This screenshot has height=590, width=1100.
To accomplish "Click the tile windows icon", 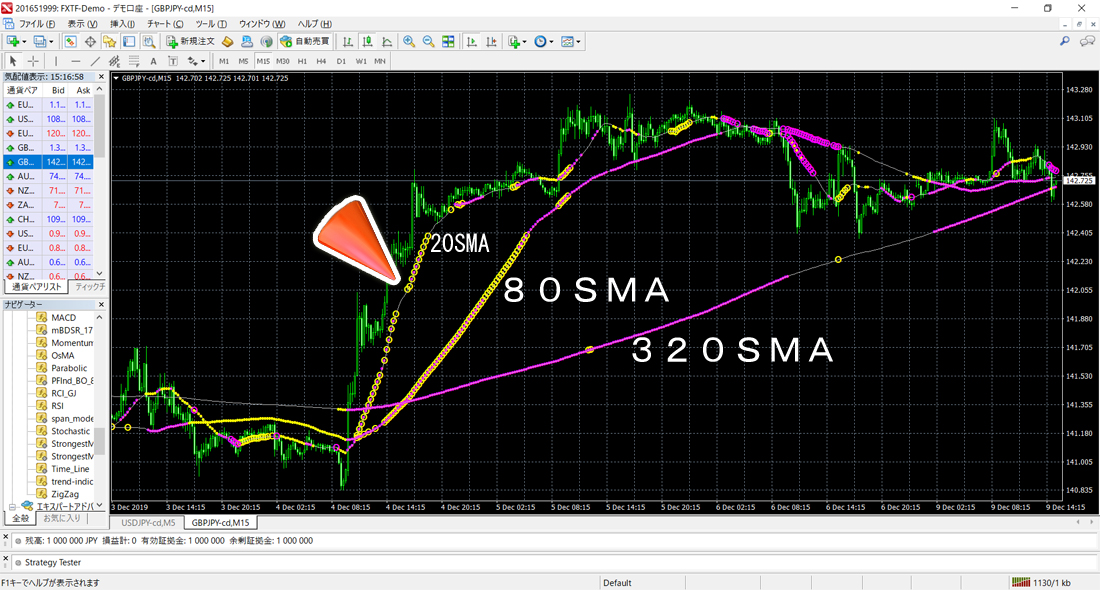I will click(448, 41).
